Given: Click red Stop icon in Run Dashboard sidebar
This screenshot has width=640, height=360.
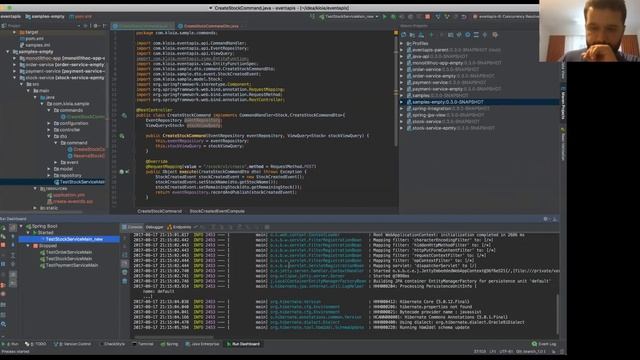Looking at the screenshot, I should [3, 245].
